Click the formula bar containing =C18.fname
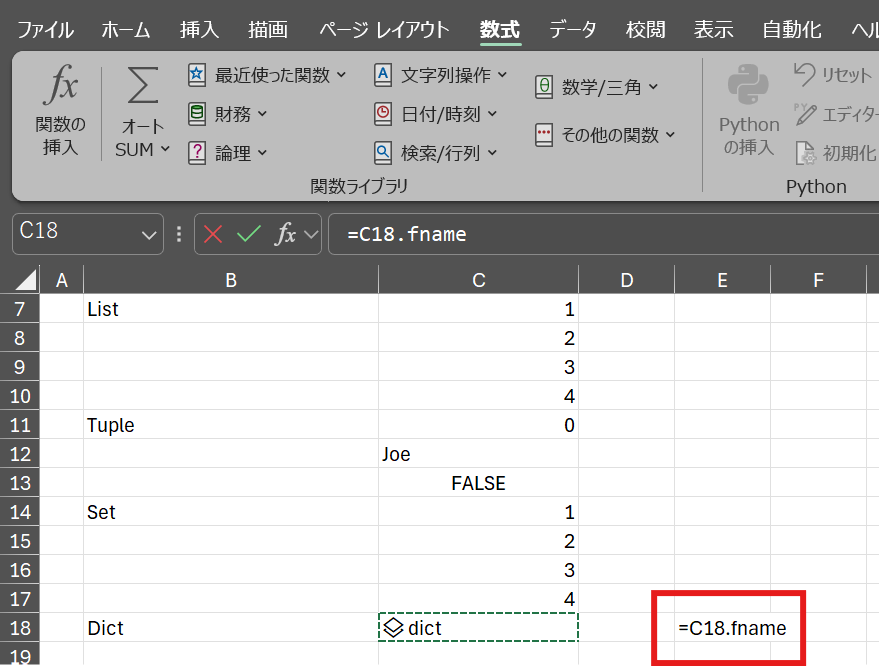 click(x=603, y=234)
